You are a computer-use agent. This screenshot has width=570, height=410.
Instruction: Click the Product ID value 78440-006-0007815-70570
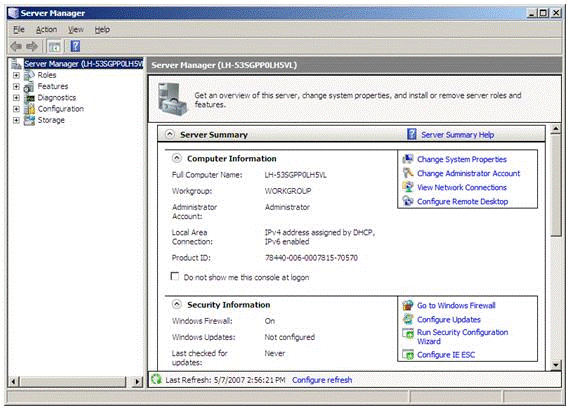click(x=311, y=258)
